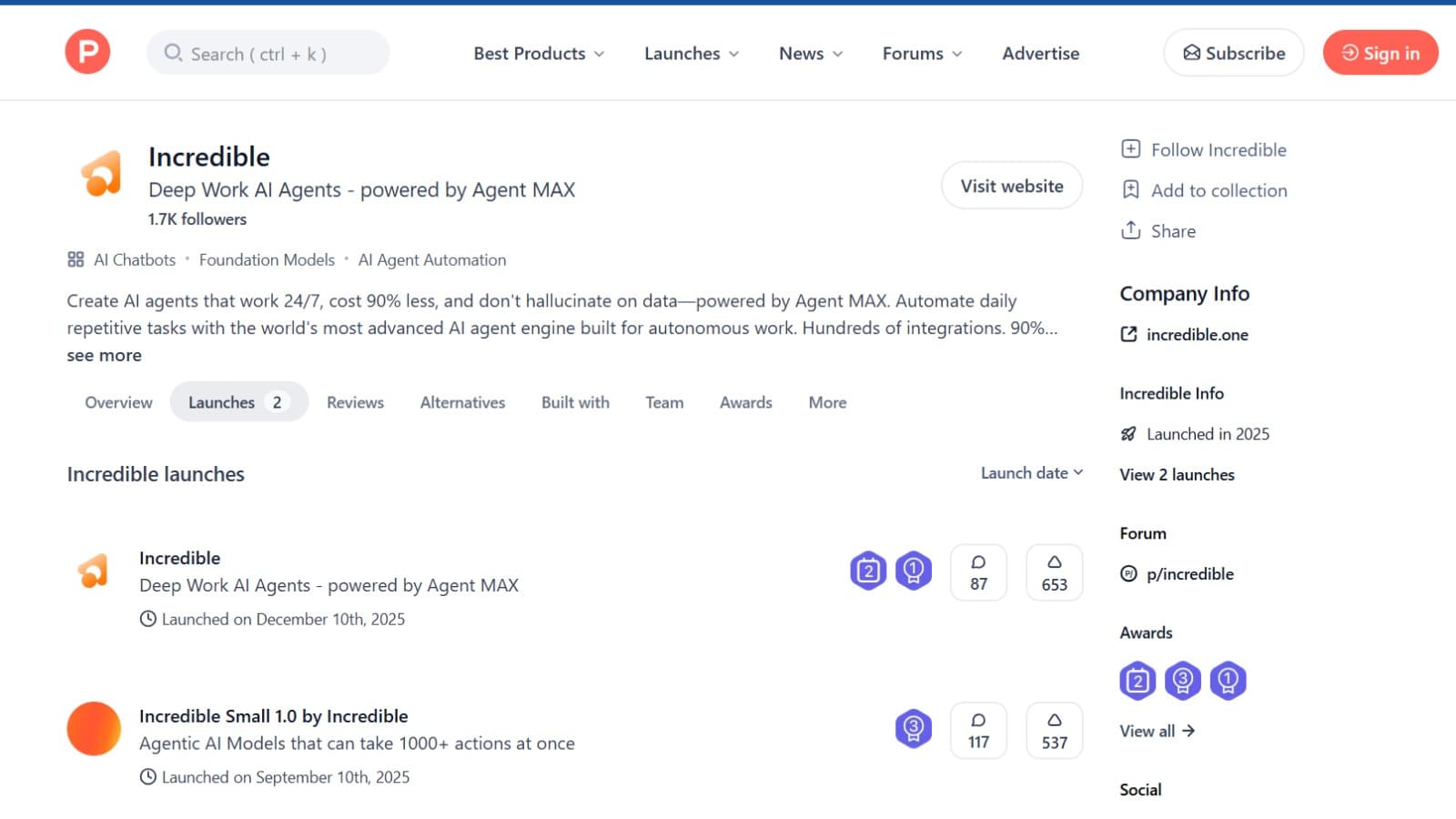
Task: Select the Launches 2 tab
Action: tap(239, 402)
